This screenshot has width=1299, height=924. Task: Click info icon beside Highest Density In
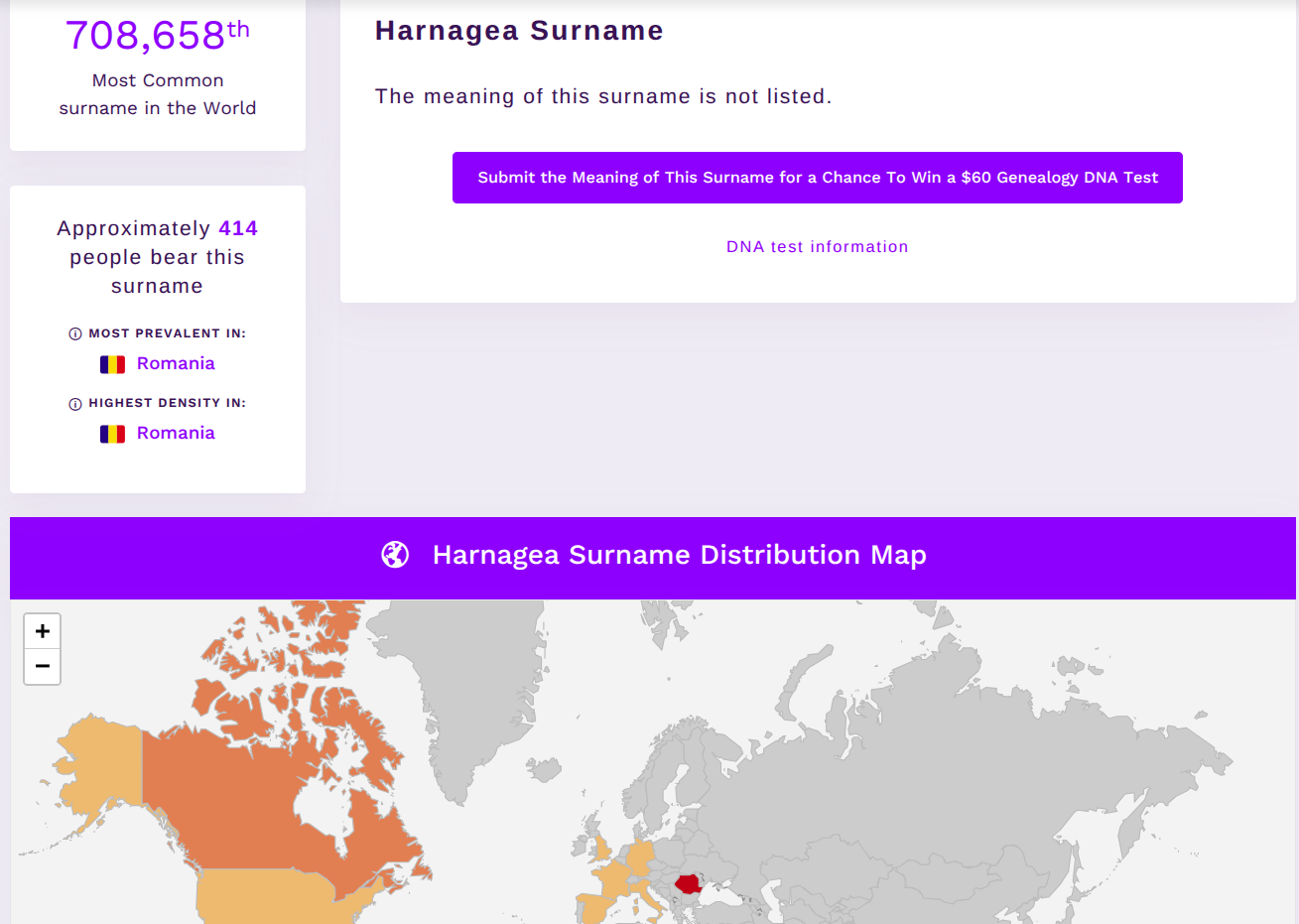coord(75,404)
